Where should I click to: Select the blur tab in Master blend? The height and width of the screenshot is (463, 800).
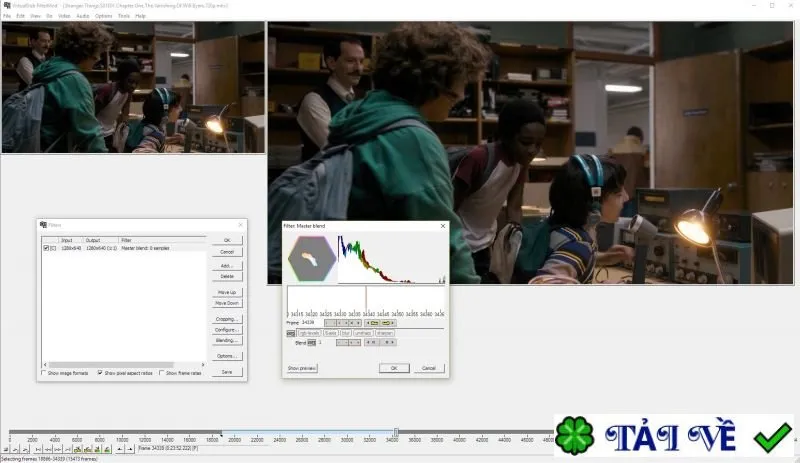tap(346, 333)
